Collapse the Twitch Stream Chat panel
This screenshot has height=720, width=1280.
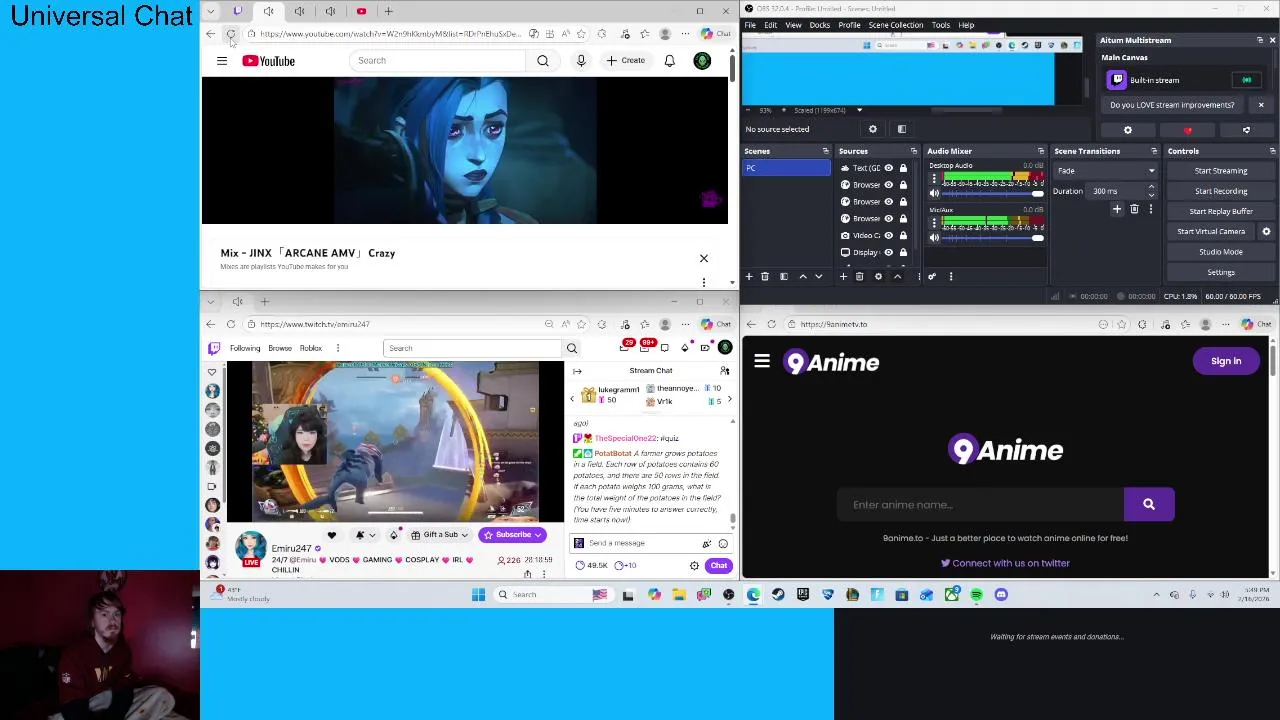[577, 371]
